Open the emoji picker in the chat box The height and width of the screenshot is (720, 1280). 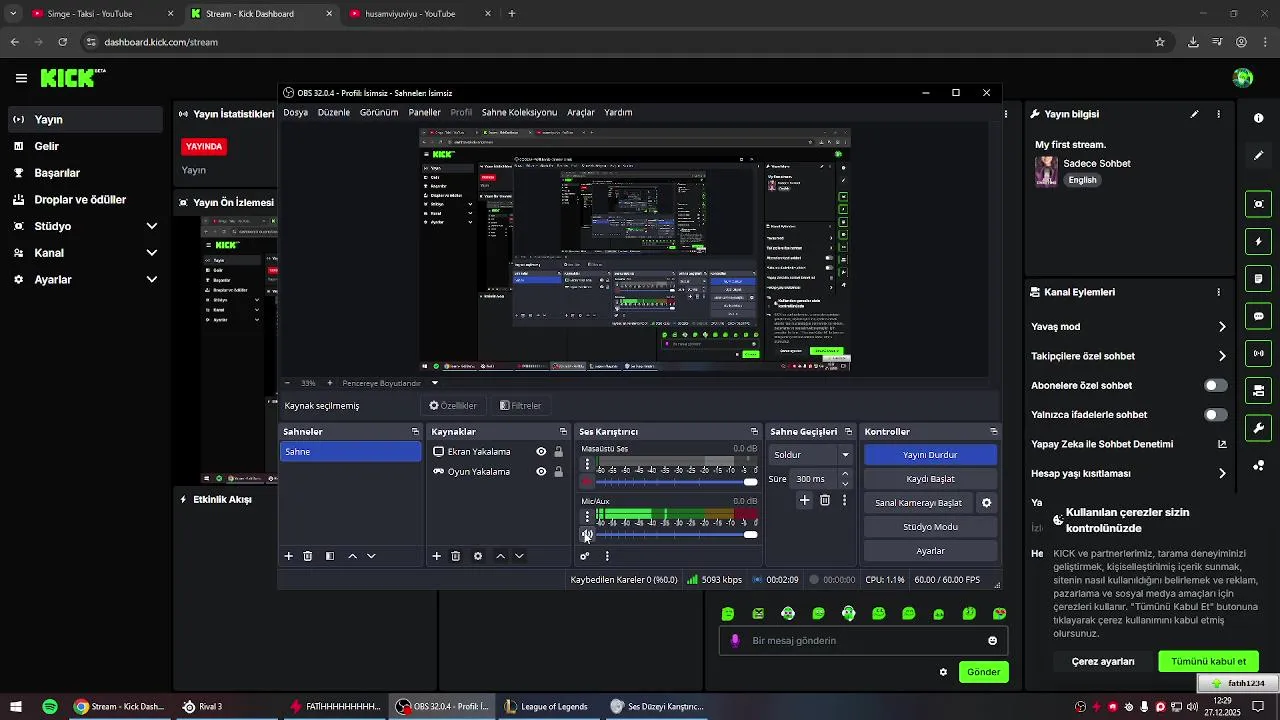[x=992, y=641]
